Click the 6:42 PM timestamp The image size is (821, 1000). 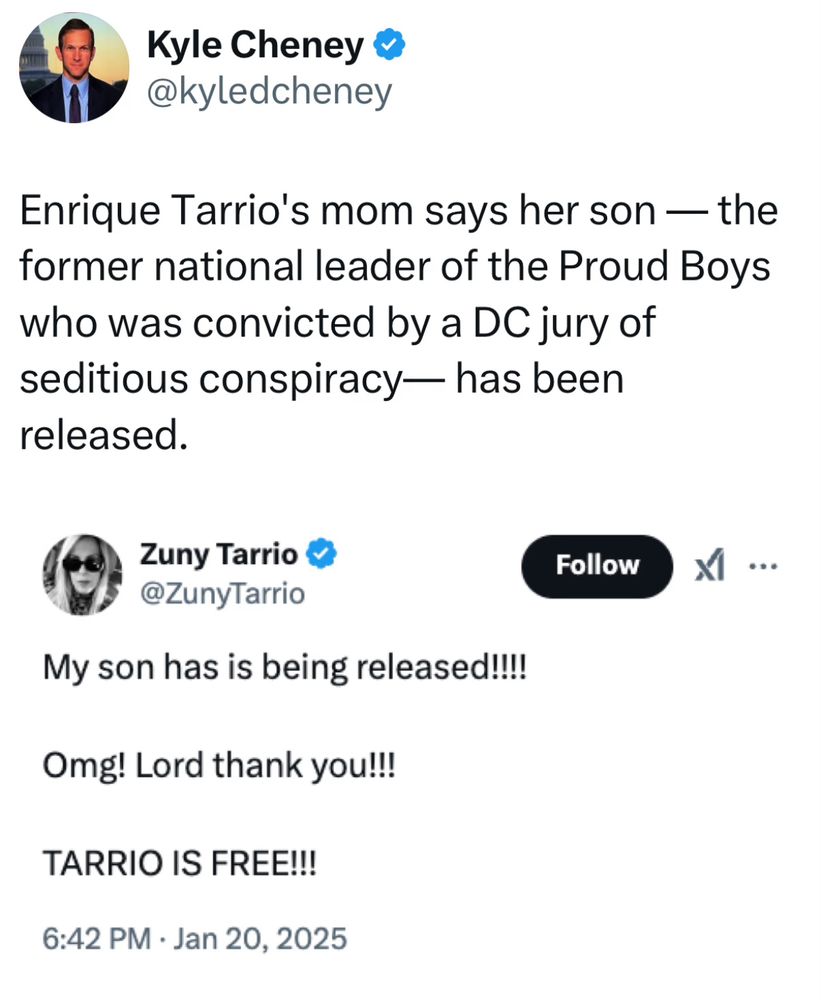(96, 939)
